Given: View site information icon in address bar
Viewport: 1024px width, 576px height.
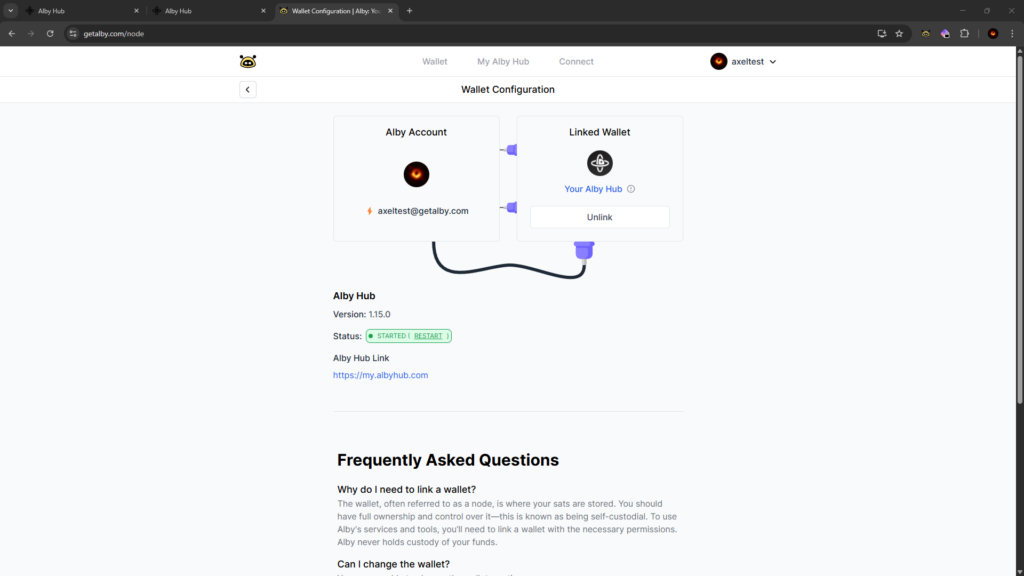Looking at the screenshot, I should point(73,33).
